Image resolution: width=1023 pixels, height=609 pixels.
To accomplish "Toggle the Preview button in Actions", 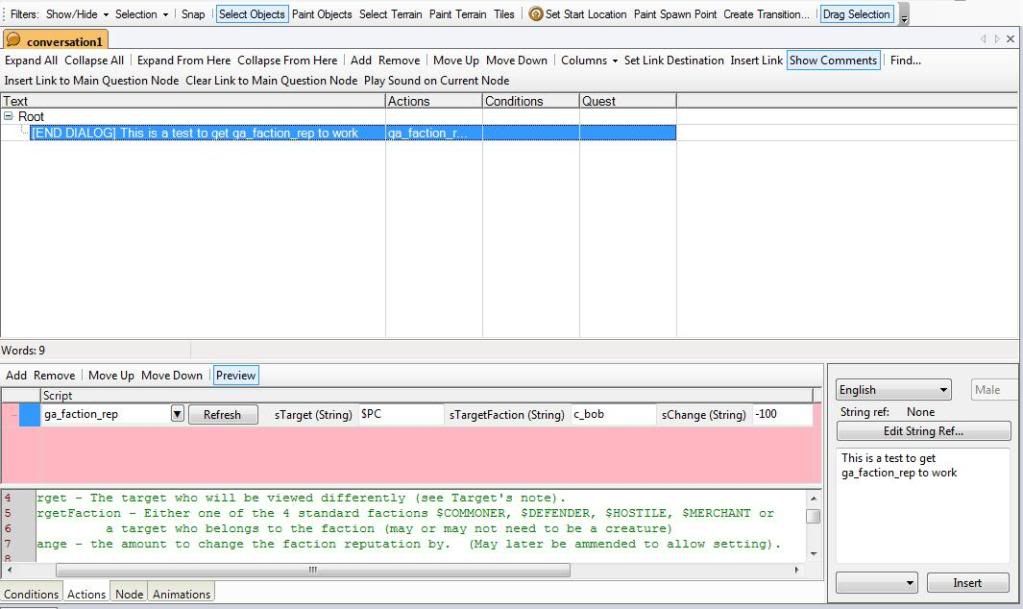I will [x=236, y=375].
